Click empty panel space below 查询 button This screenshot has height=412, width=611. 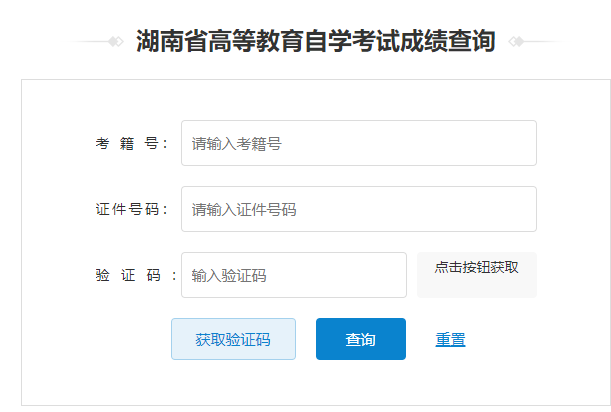tap(361, 382)
